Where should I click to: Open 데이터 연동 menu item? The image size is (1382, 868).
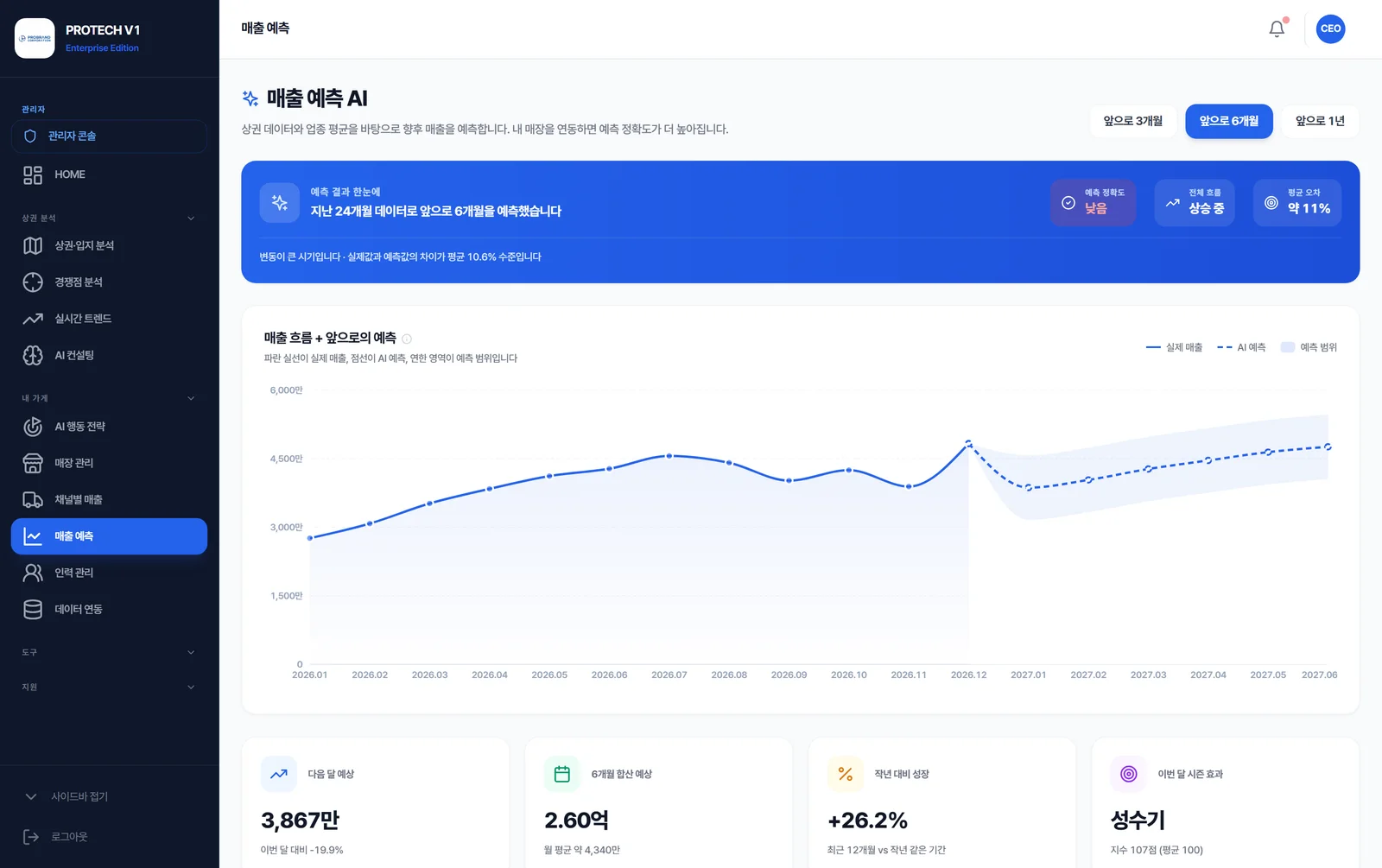click(109, 609)
